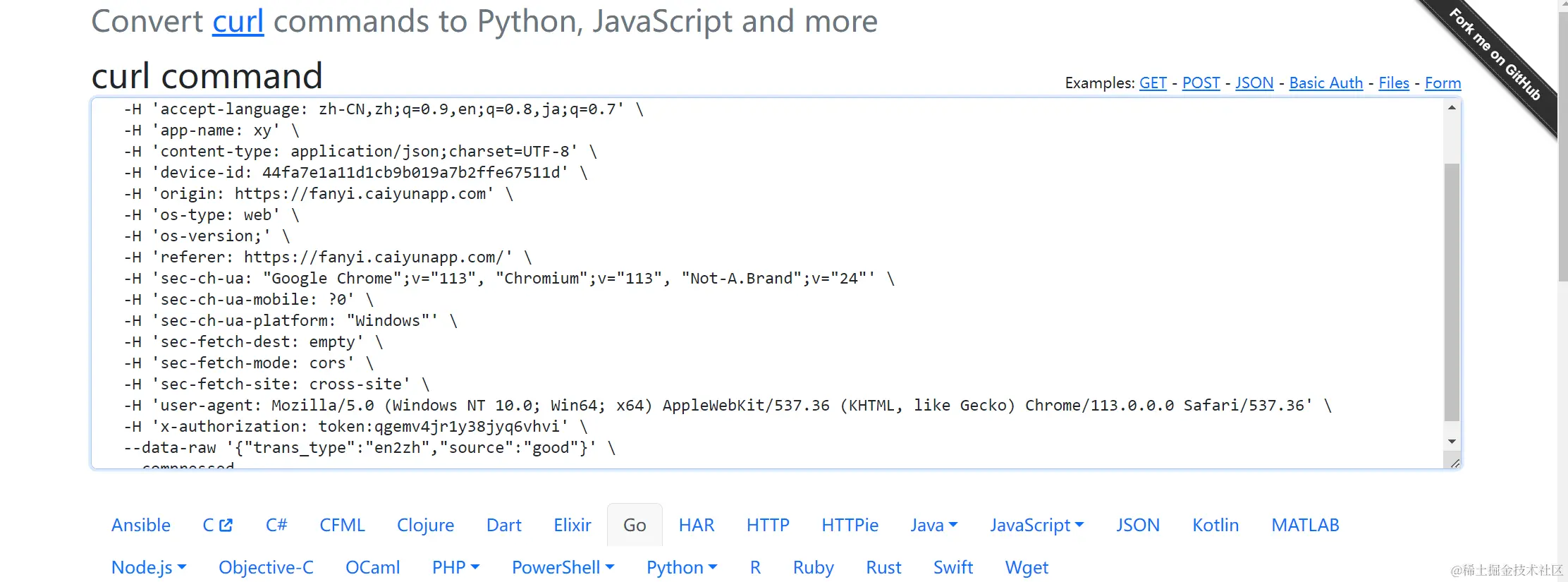Expand the JavaScript dropdown

[x=1037, y=526]
